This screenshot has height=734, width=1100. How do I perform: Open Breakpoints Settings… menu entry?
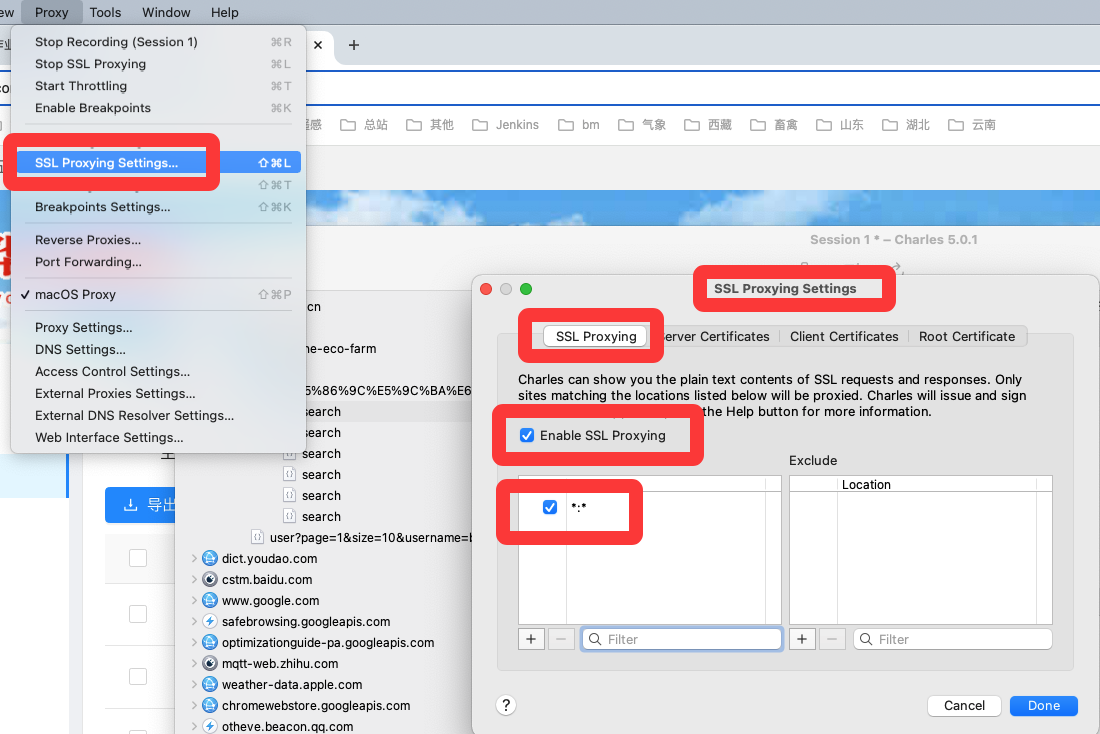(x=159, y=207)
